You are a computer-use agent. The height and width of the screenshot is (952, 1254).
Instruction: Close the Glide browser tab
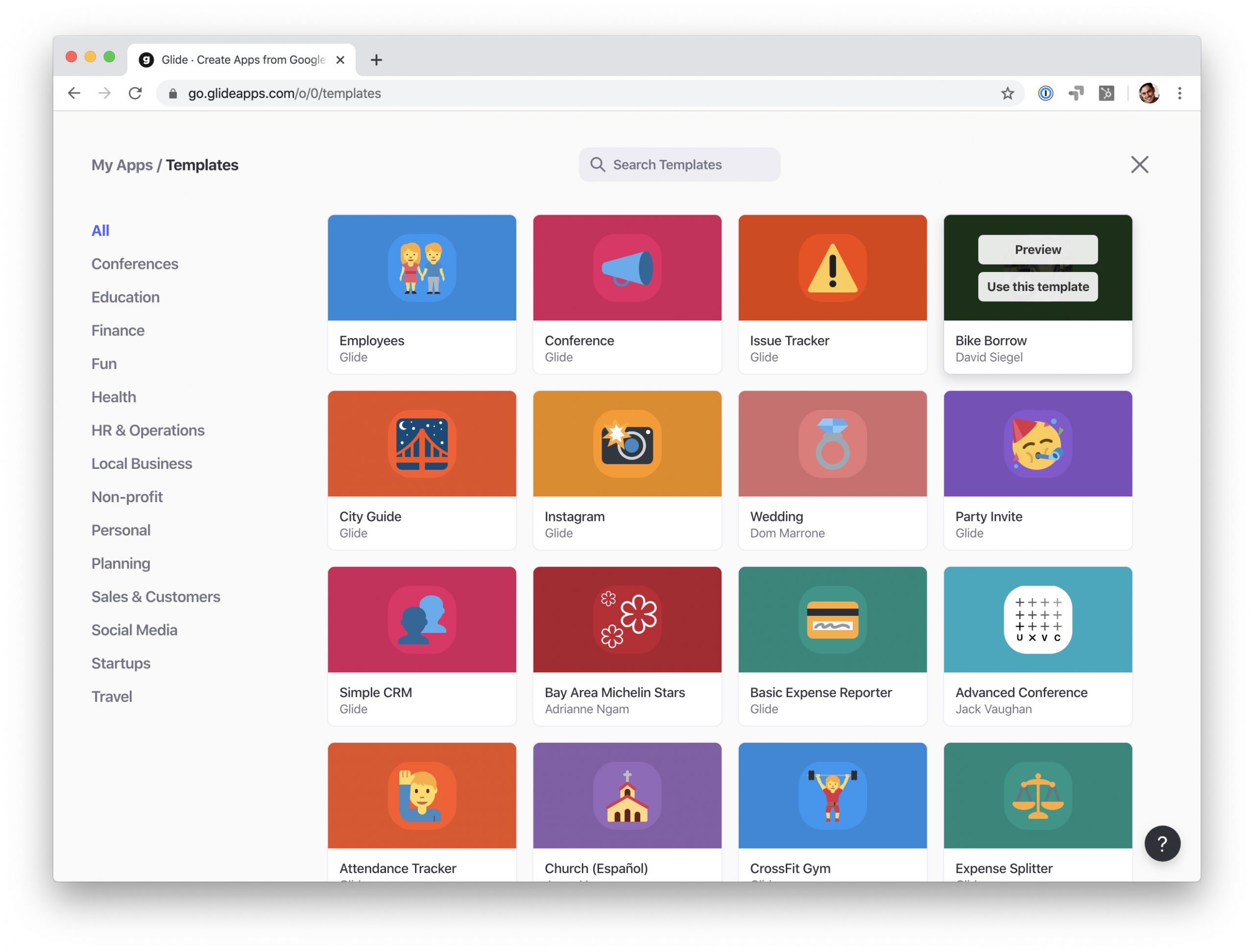point(340,60)
